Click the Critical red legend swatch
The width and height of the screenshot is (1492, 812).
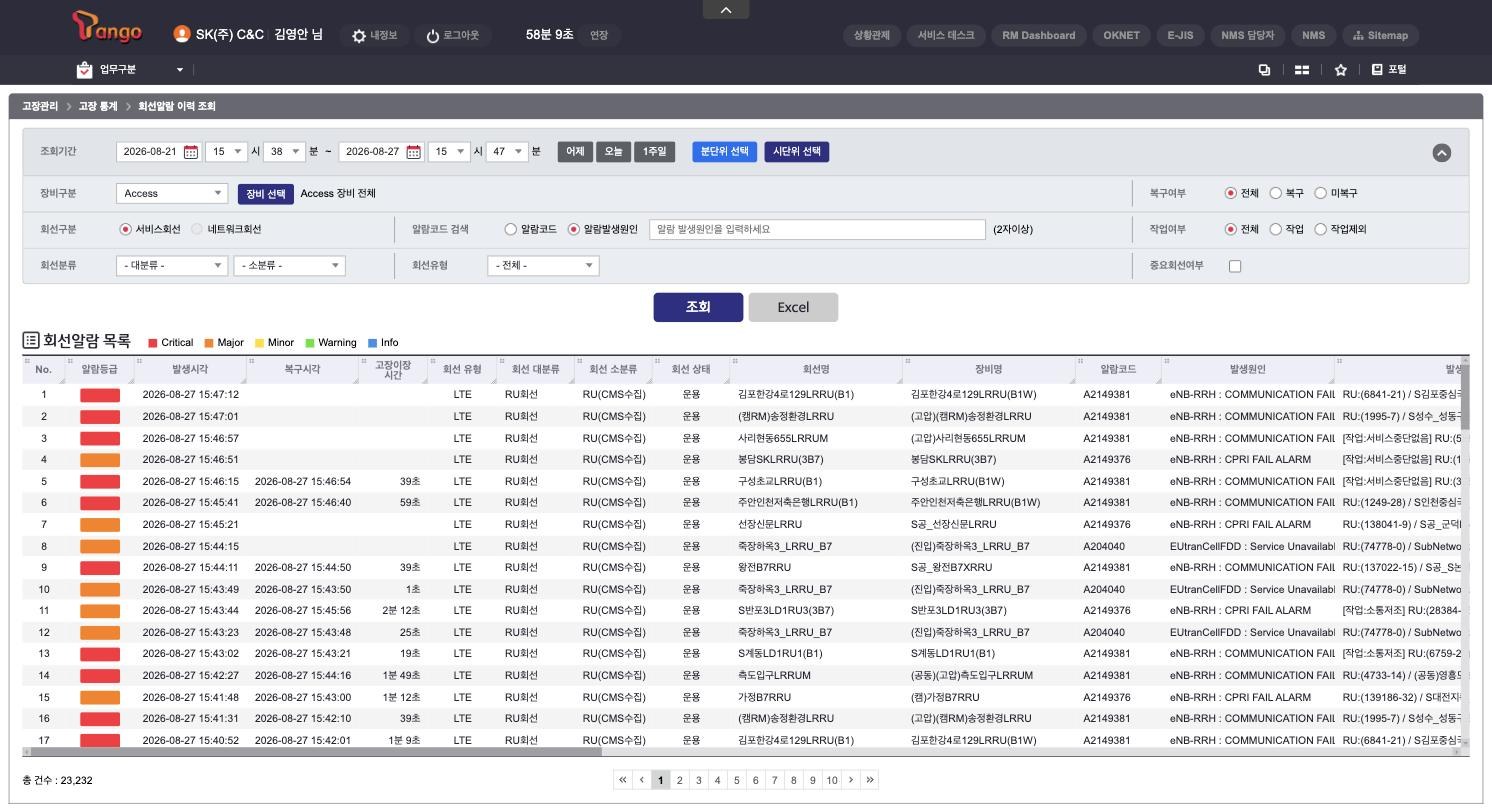[153, 343]
